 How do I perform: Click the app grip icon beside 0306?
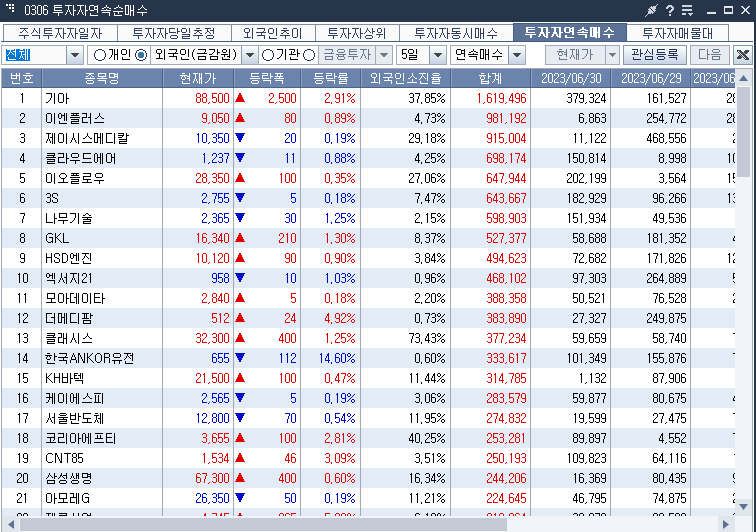pyautogui.click(x=10, y=8)
